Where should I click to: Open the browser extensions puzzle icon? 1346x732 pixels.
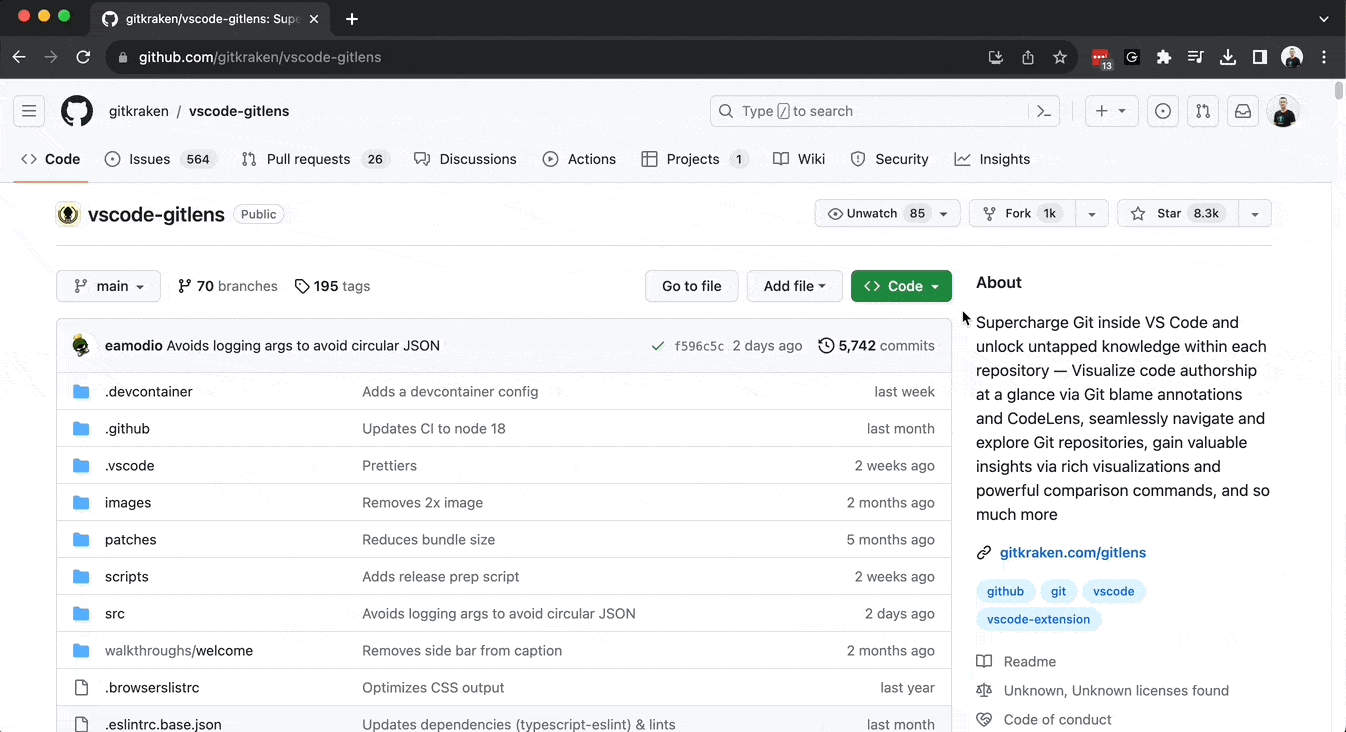1164,57
